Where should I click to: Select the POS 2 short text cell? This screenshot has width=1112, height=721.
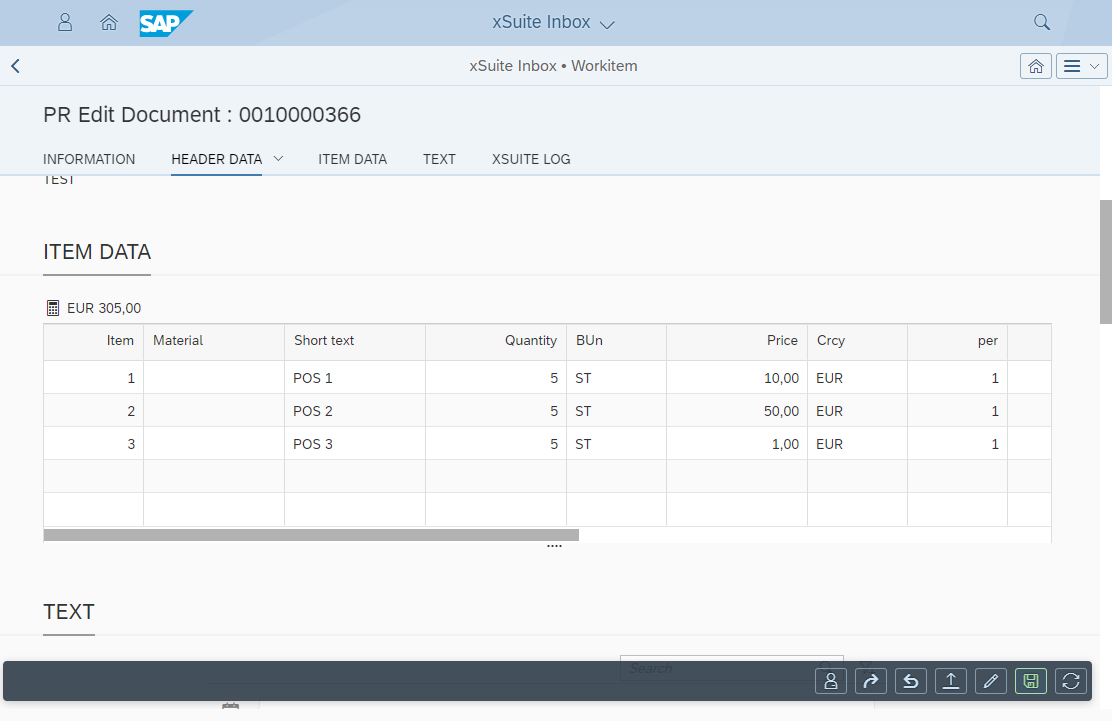(354, 411)
